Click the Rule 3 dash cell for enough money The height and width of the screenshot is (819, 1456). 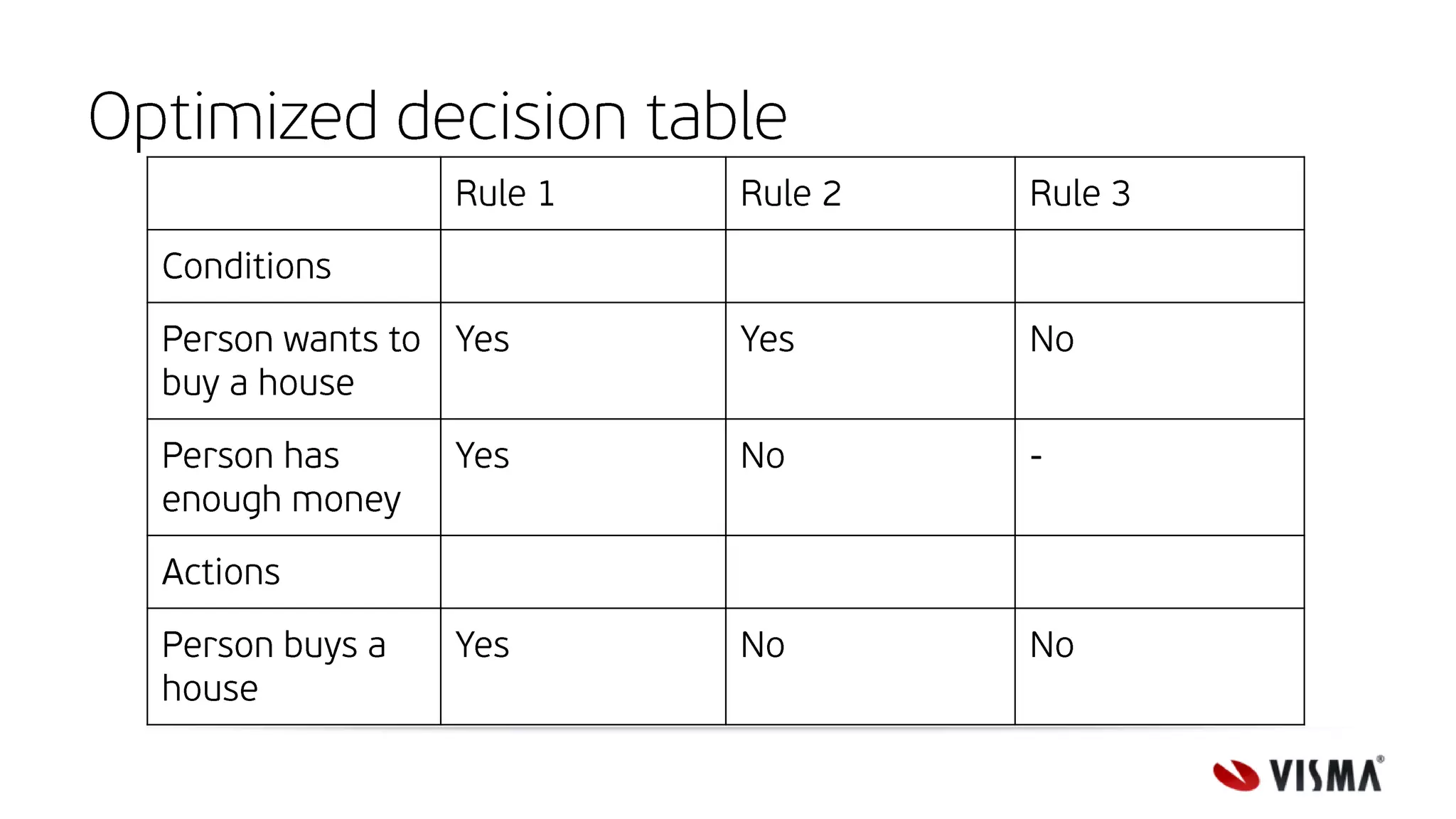(1160, 477)
